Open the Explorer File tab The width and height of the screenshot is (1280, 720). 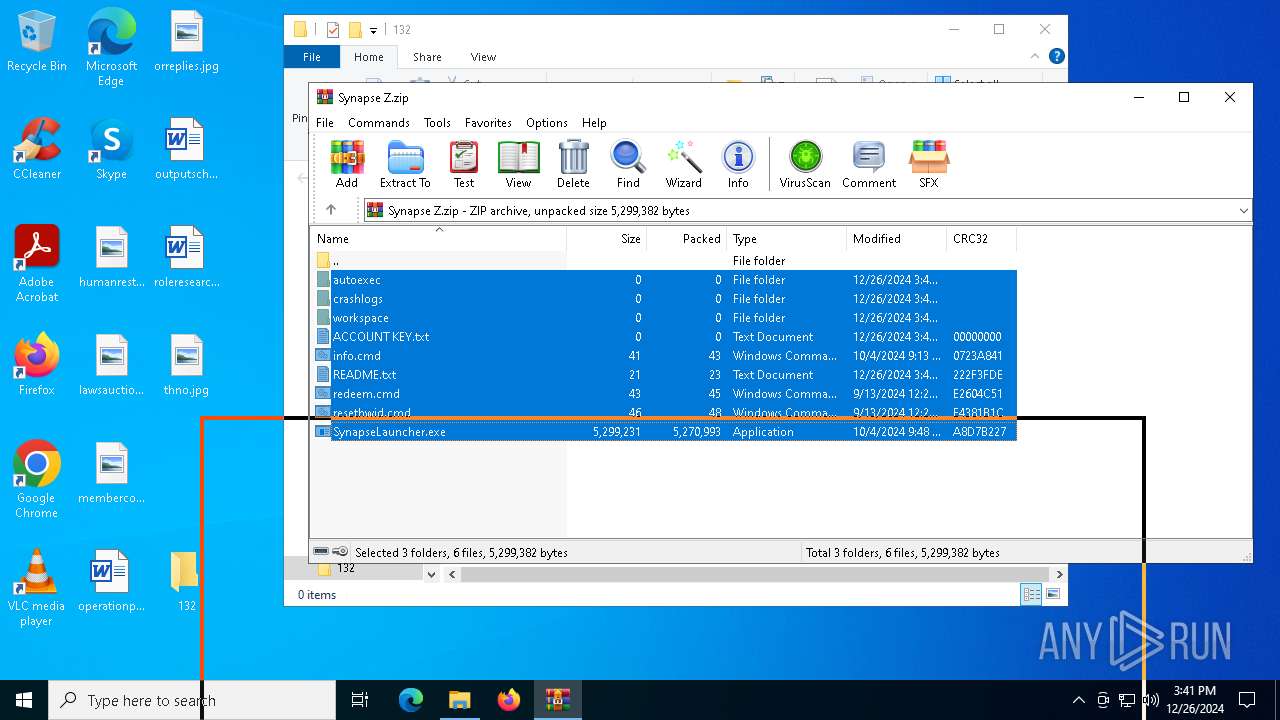(x=312, y=57)
